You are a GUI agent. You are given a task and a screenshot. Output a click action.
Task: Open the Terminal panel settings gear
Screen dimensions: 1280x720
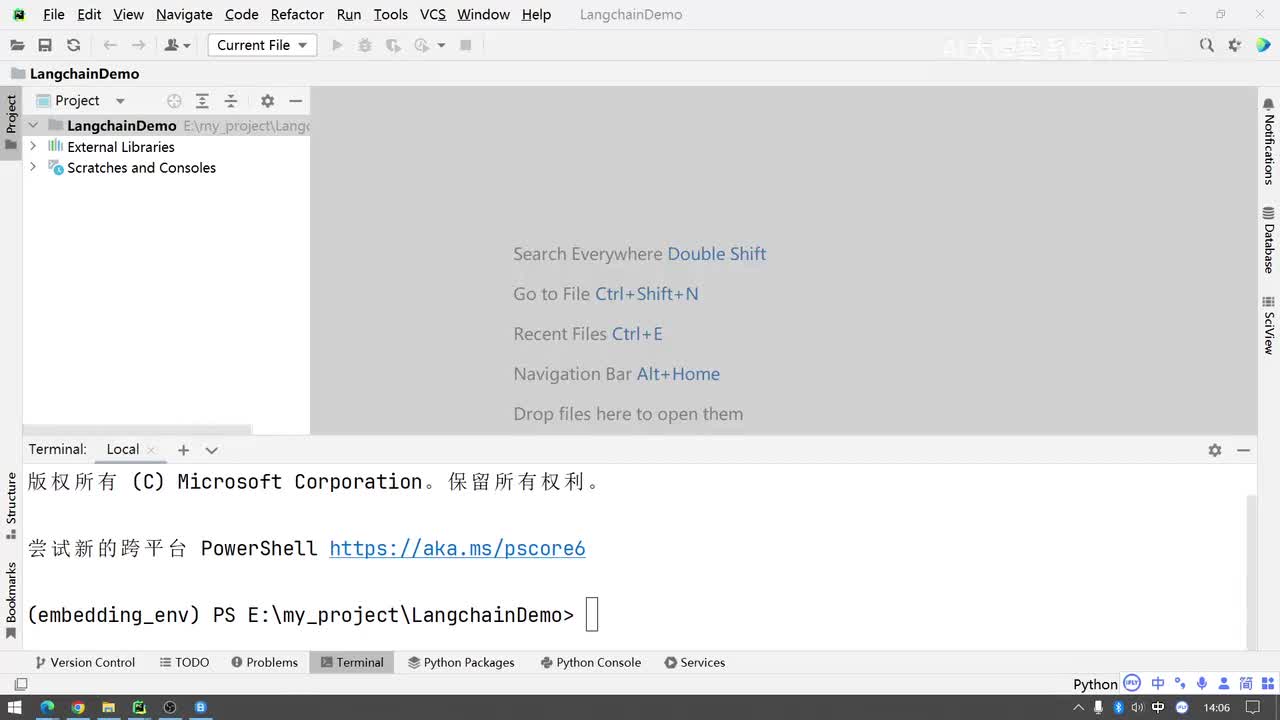[x=1215, y=450]
